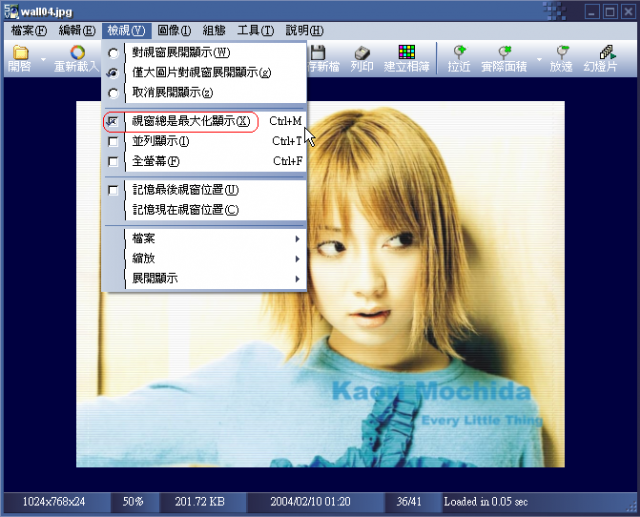
Task: Select 取消展開顯示(Z) radio option
Action: point(113,93)
